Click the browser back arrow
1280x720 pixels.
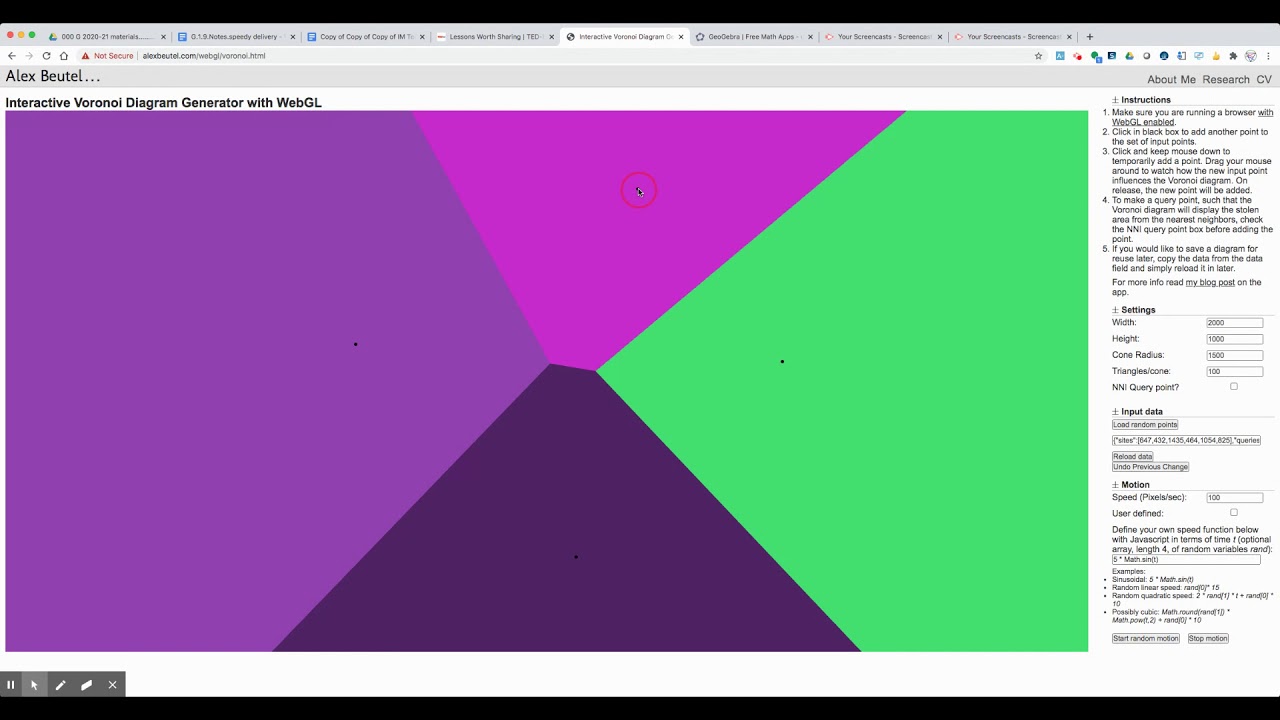click(11, 56)
